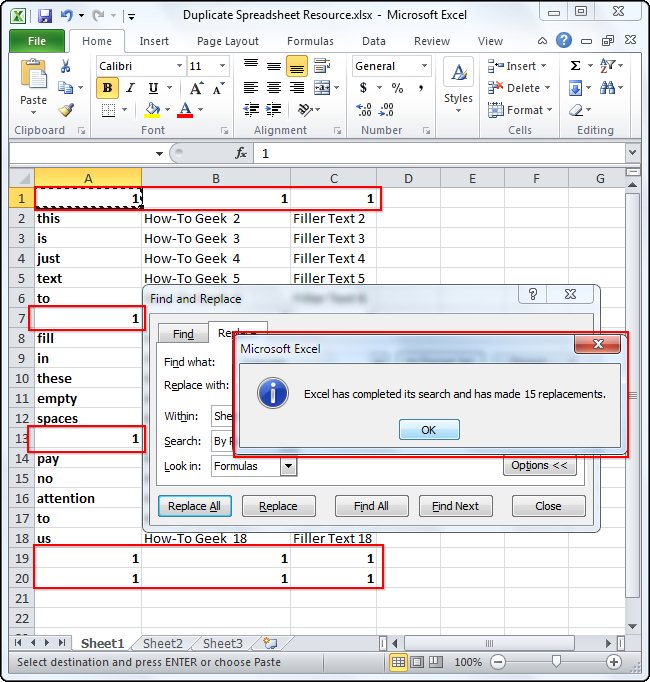
Task: Click Increase Decimal icon
Action: click(x=364, y=110)
